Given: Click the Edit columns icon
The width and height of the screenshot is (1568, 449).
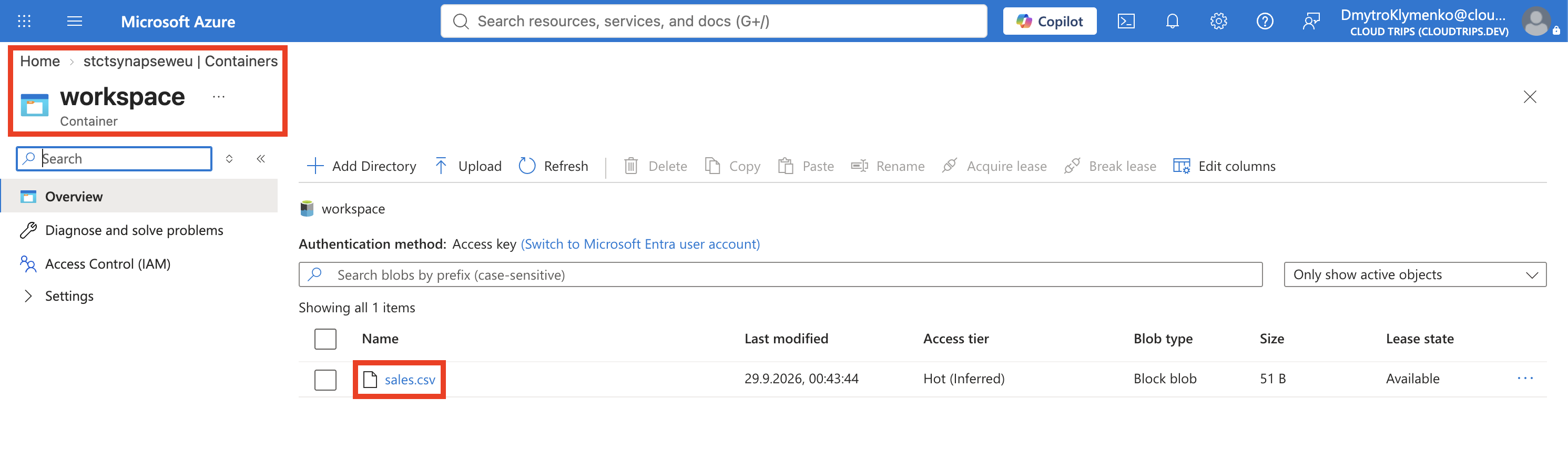Looking at the screenshot, I should point(1181,166).
